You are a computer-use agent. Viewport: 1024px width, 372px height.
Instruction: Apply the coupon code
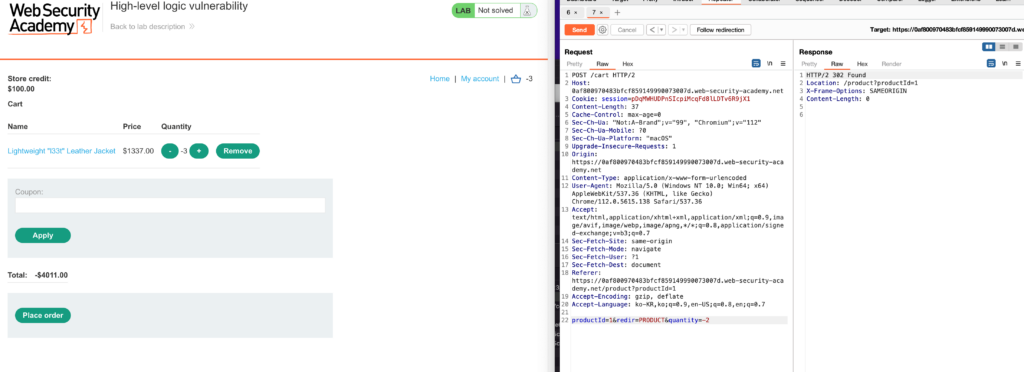coord(43,236)
